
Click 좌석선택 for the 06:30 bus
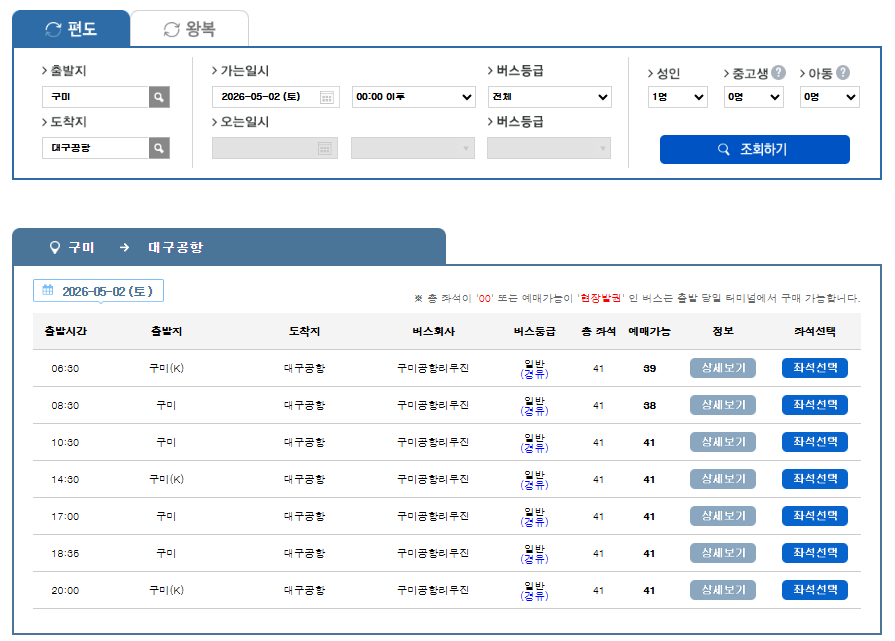(815, 368)
